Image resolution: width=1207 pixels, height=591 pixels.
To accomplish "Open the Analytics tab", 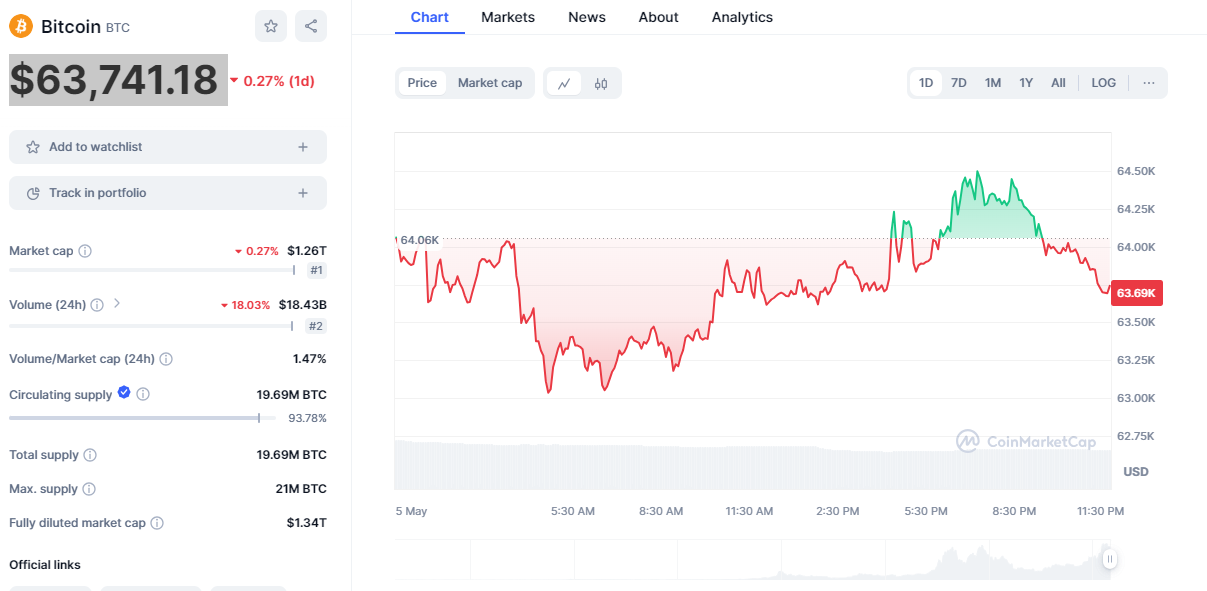I will [742, 17].
